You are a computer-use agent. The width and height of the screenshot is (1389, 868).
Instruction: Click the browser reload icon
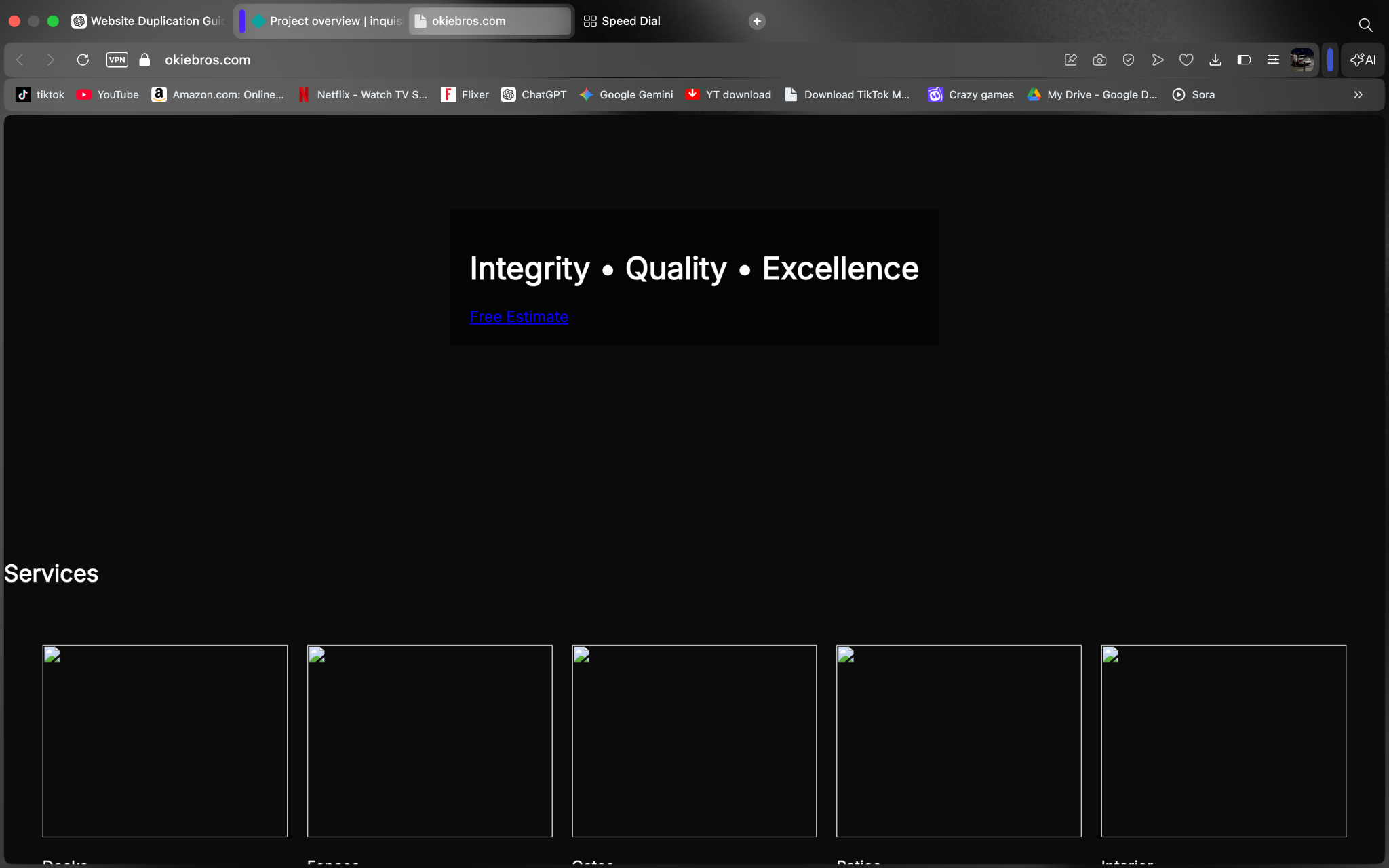coord(83,60)
